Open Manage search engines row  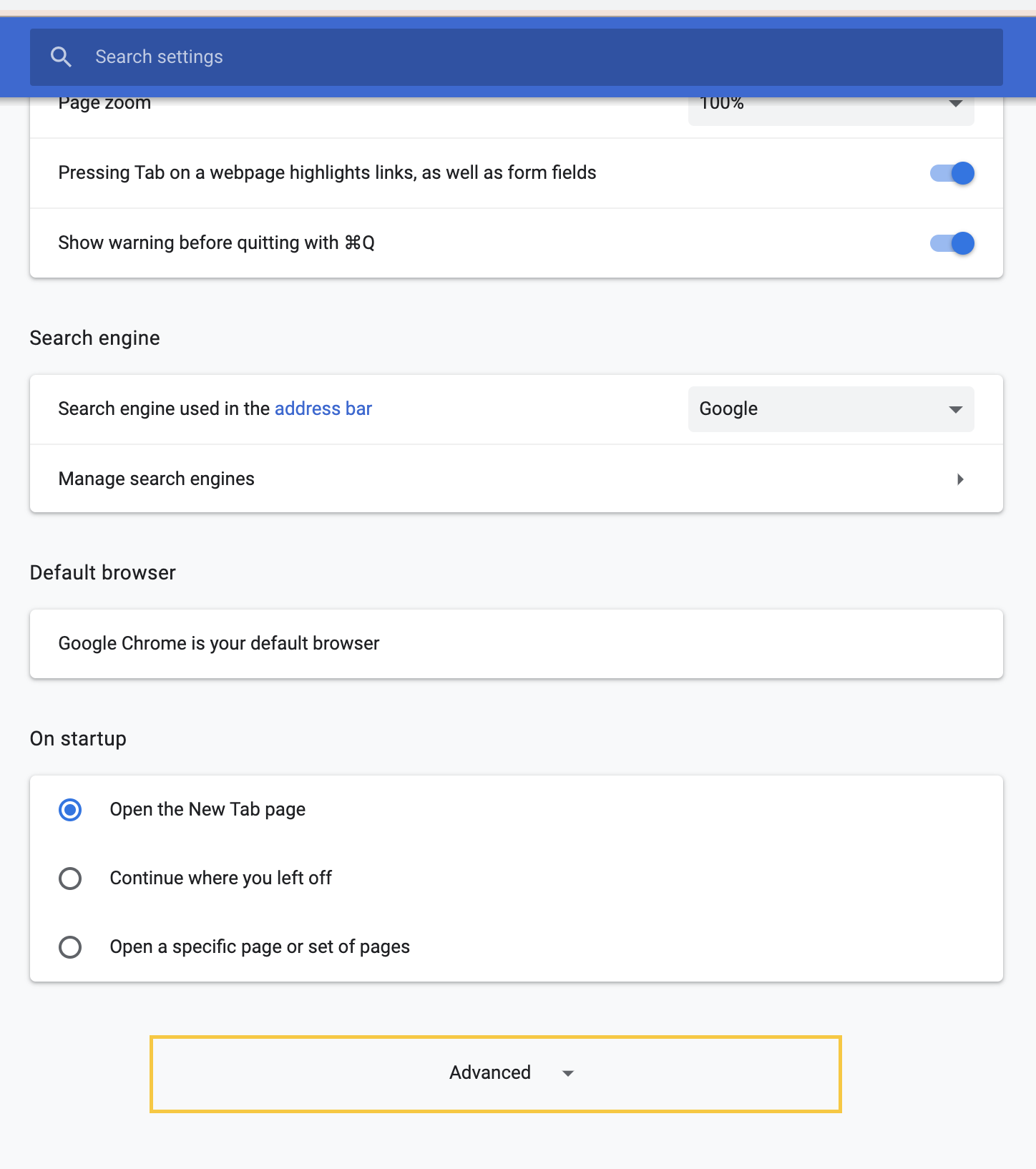517,479
